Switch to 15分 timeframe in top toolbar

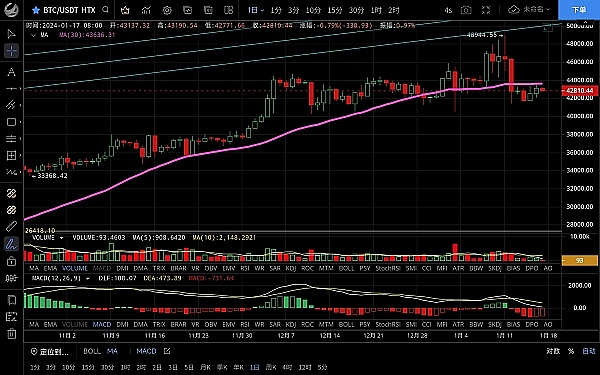pyautogui.click(x=334, y=10)
